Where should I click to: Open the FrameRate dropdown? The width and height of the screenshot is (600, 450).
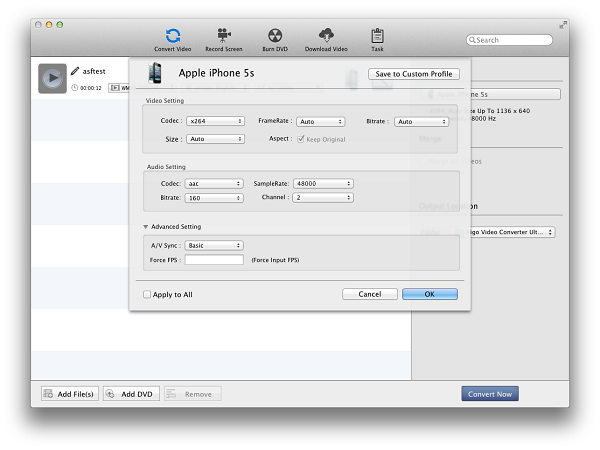point(321,121)
